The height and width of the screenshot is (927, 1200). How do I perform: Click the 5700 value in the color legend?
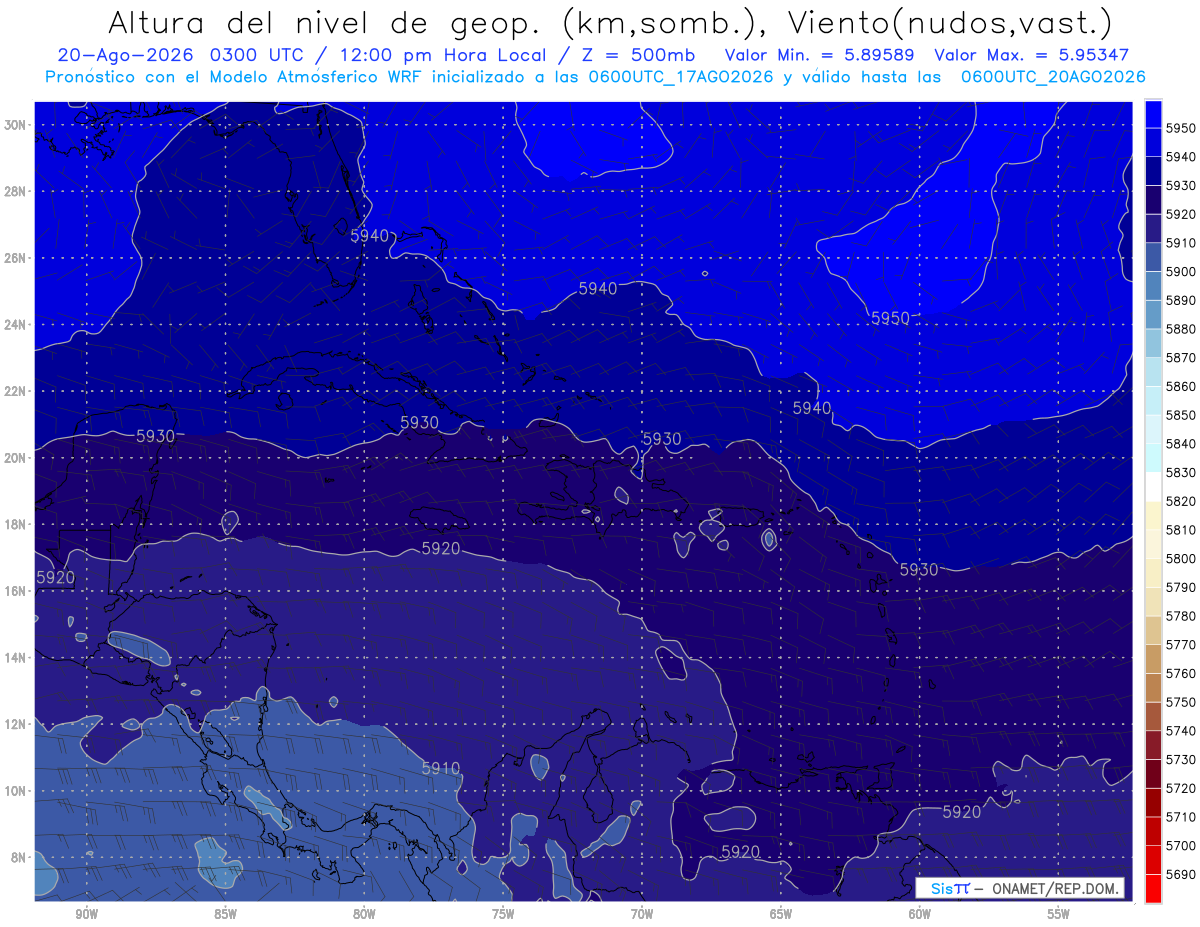pyautogui.click(x=1181, y=845)
